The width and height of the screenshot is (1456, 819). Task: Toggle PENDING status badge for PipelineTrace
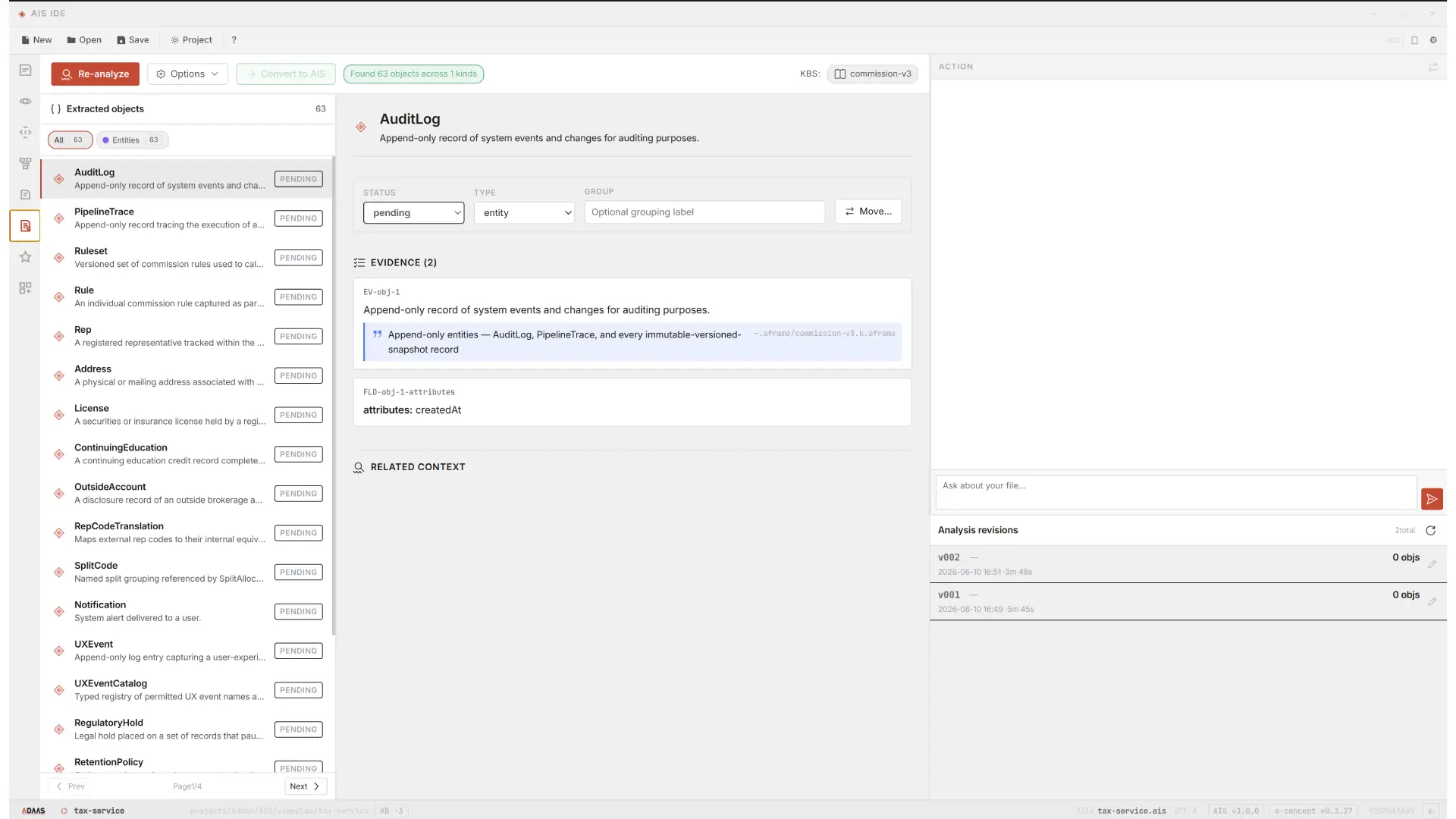click(x=298, y=218)
